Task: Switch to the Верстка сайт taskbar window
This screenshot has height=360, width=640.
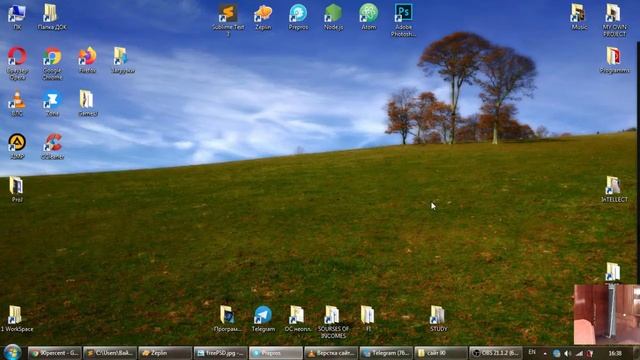Action: click(x=331, y=353)
